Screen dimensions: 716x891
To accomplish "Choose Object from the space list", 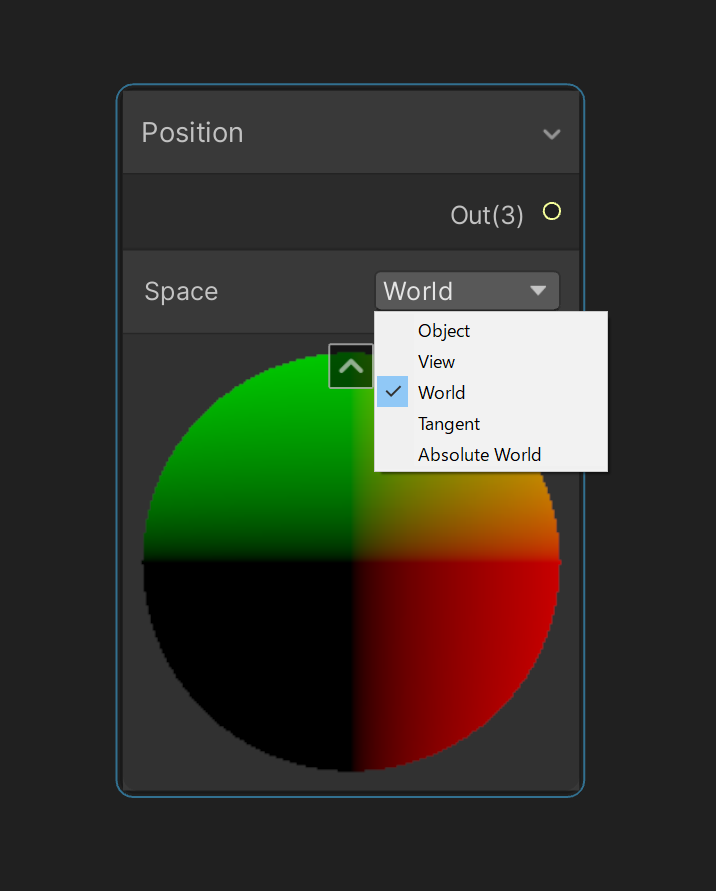I will pos(491,330).
